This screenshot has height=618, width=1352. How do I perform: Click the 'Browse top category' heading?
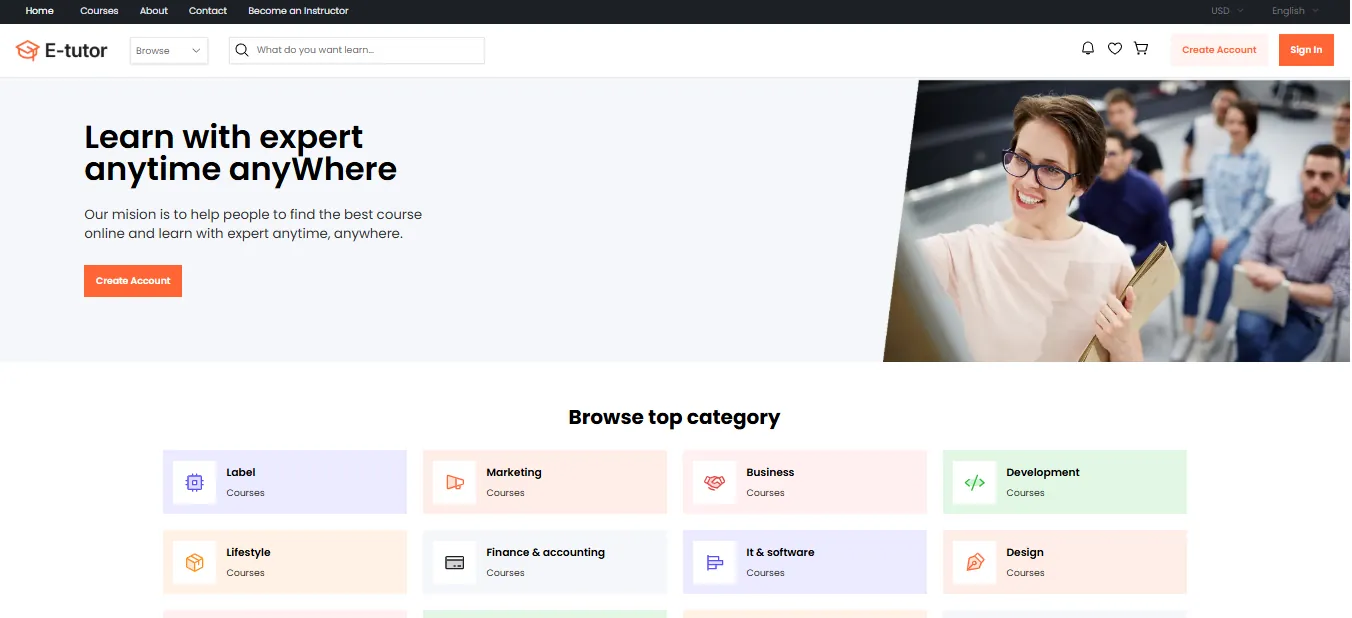pos(675,417)
